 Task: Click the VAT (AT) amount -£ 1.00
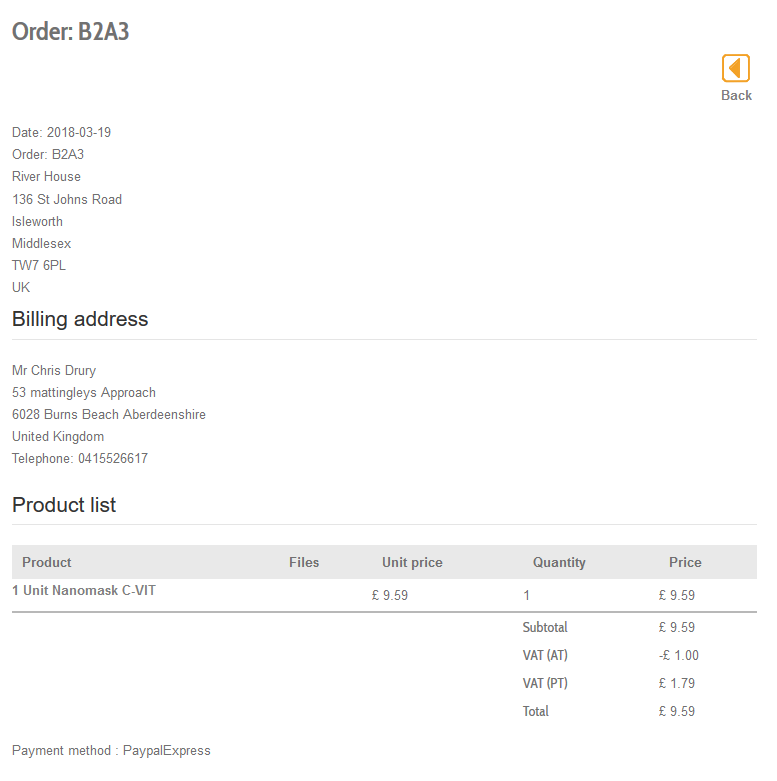tap(679, 655)
